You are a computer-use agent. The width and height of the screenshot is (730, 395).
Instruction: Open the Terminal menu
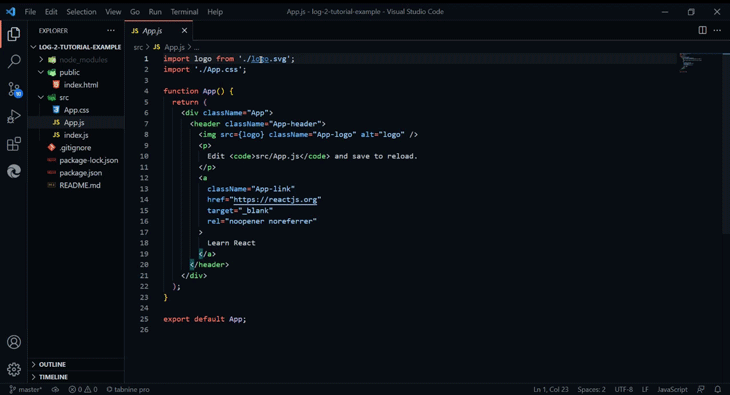tap(184, 12)
